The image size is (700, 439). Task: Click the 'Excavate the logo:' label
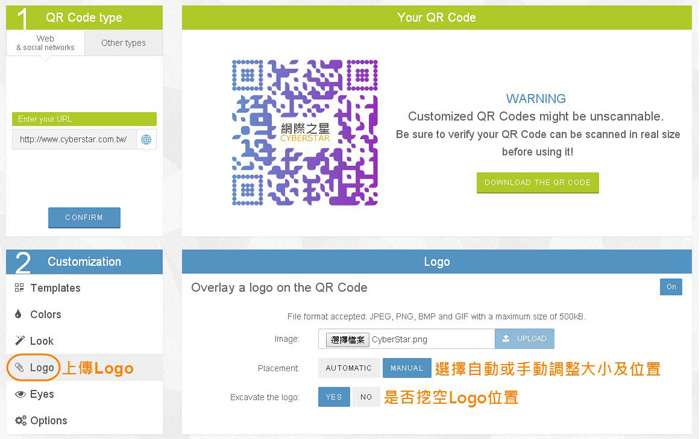(264, 397)
